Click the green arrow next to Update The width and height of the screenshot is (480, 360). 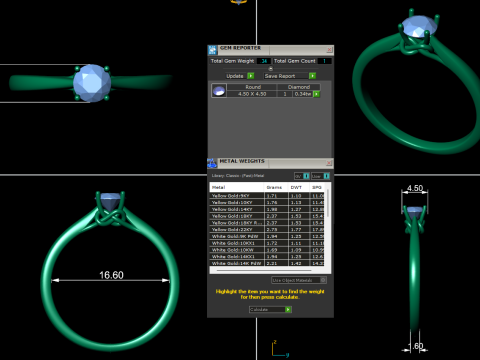point(251,76)
